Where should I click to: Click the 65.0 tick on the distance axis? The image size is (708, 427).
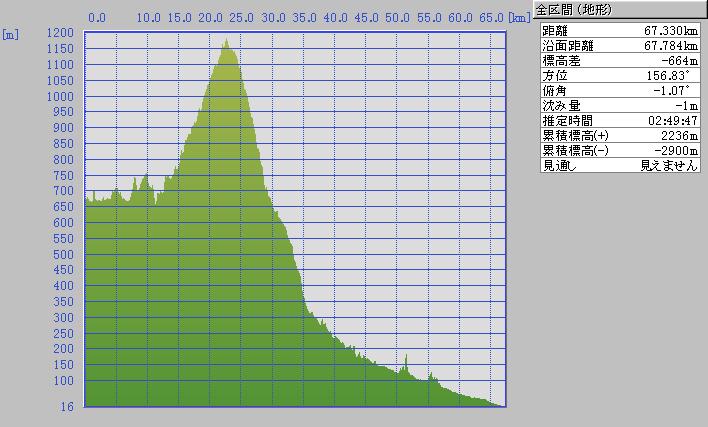(491, 18)
